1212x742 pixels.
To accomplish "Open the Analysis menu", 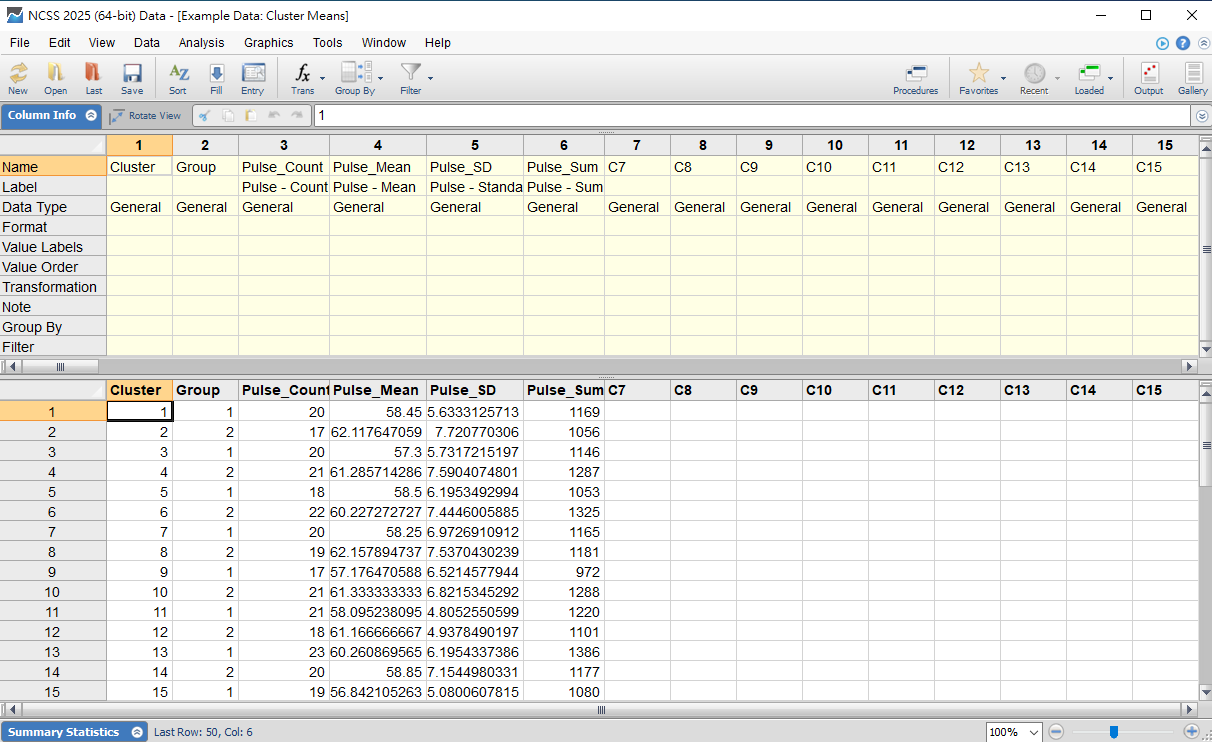I will tap(202, 43).
